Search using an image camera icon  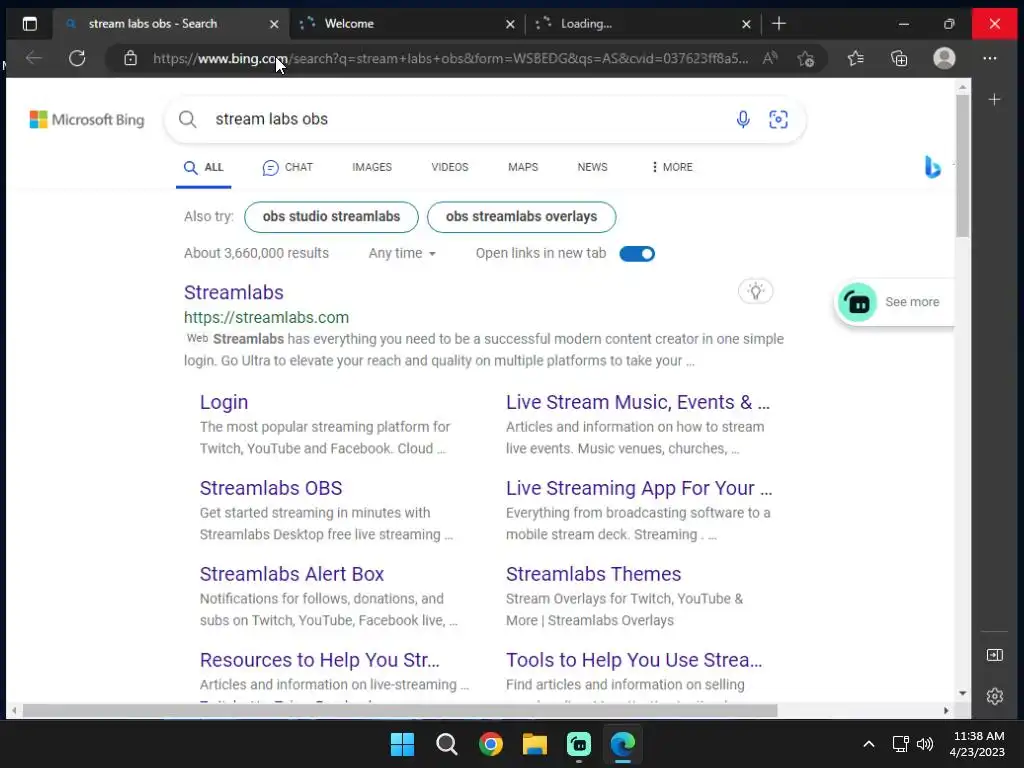click(x=778, y=120)
